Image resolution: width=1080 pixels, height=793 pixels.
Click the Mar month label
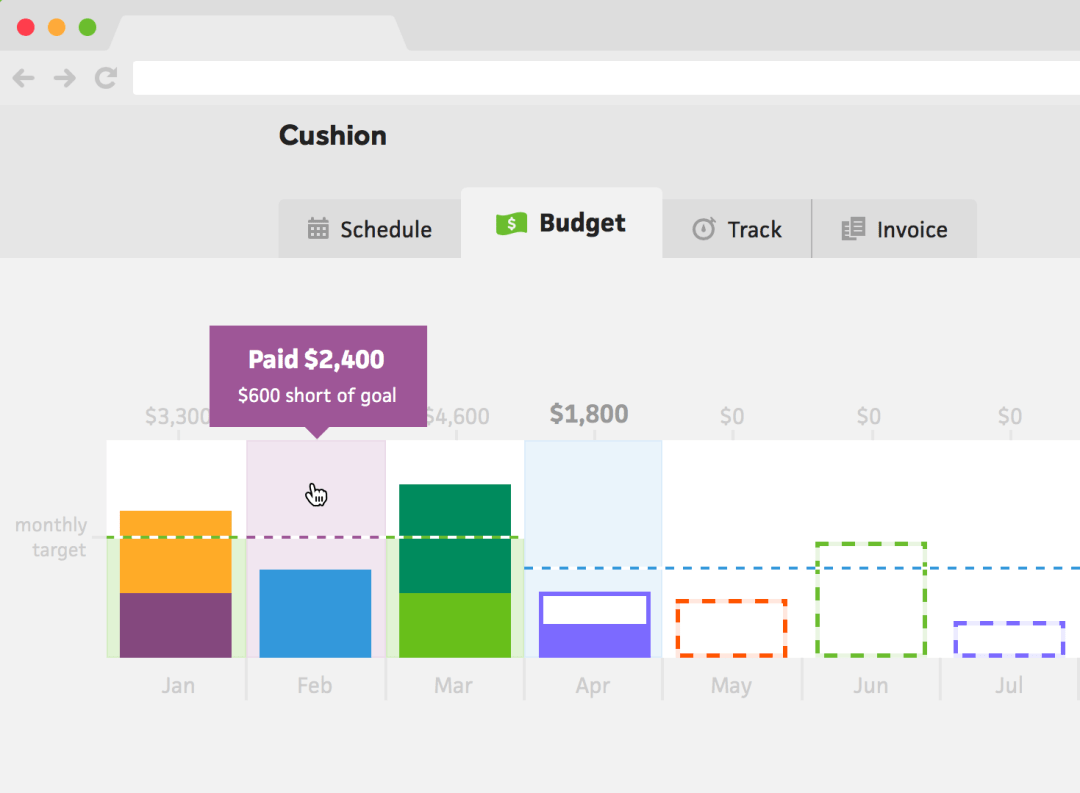coord(453,686)
